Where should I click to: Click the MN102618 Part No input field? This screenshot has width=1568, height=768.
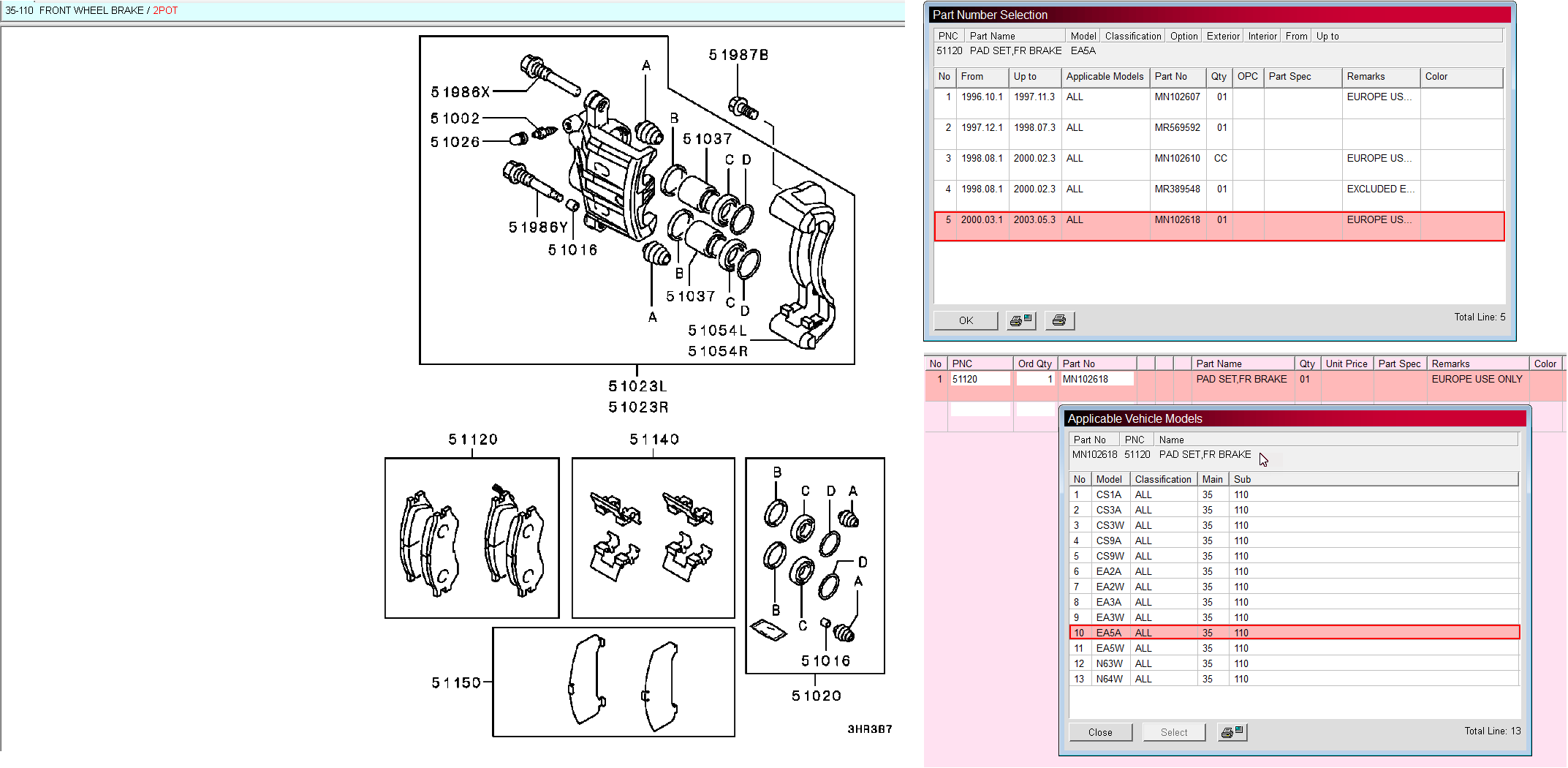(1095, 379)
